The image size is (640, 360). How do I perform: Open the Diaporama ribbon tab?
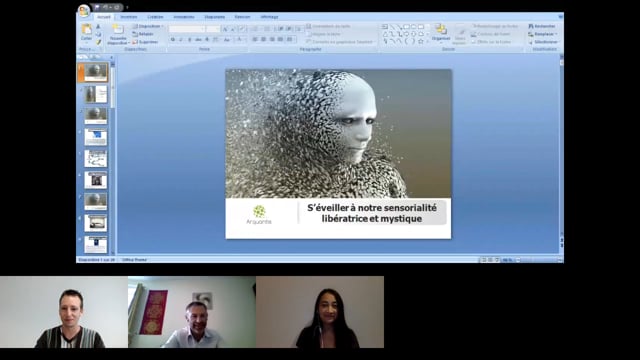(x=215, y=17)
